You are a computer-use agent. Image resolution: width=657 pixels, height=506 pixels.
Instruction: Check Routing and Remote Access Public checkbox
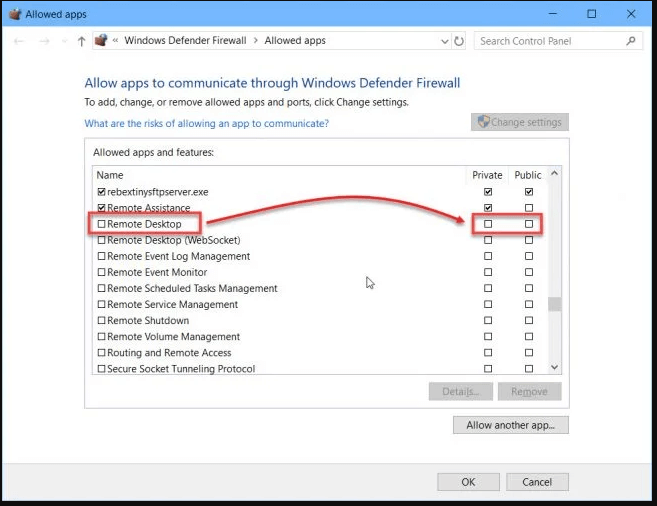coord(529,353)
